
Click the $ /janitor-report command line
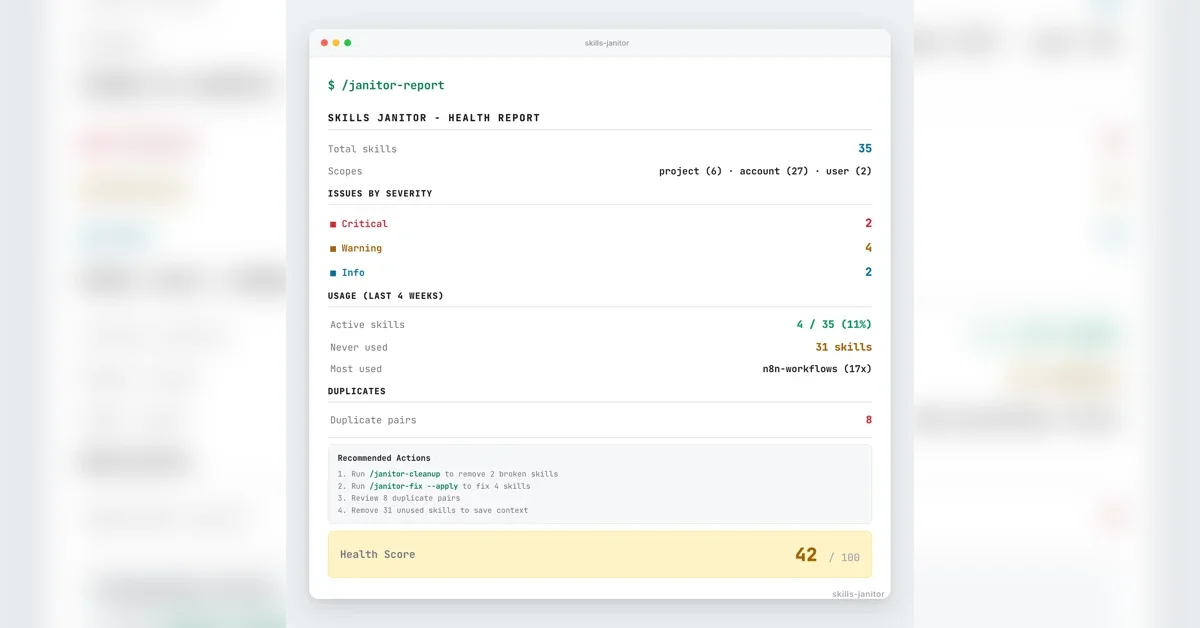(386, 85)
